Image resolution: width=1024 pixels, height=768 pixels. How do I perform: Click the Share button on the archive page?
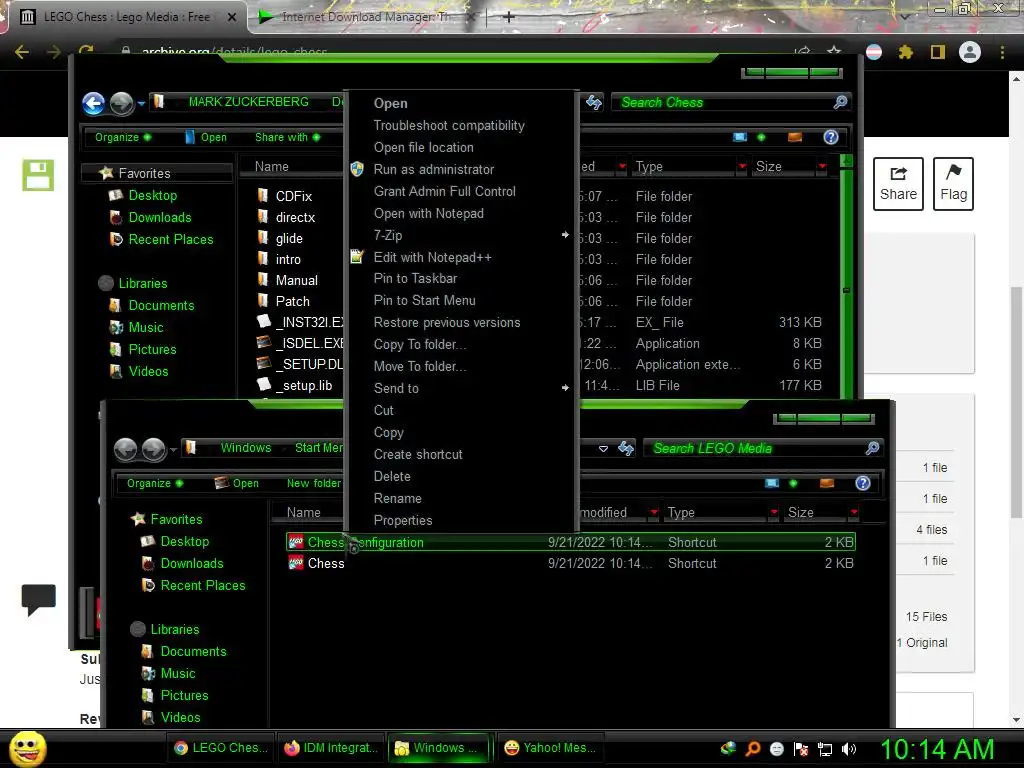tap(898, 184)
